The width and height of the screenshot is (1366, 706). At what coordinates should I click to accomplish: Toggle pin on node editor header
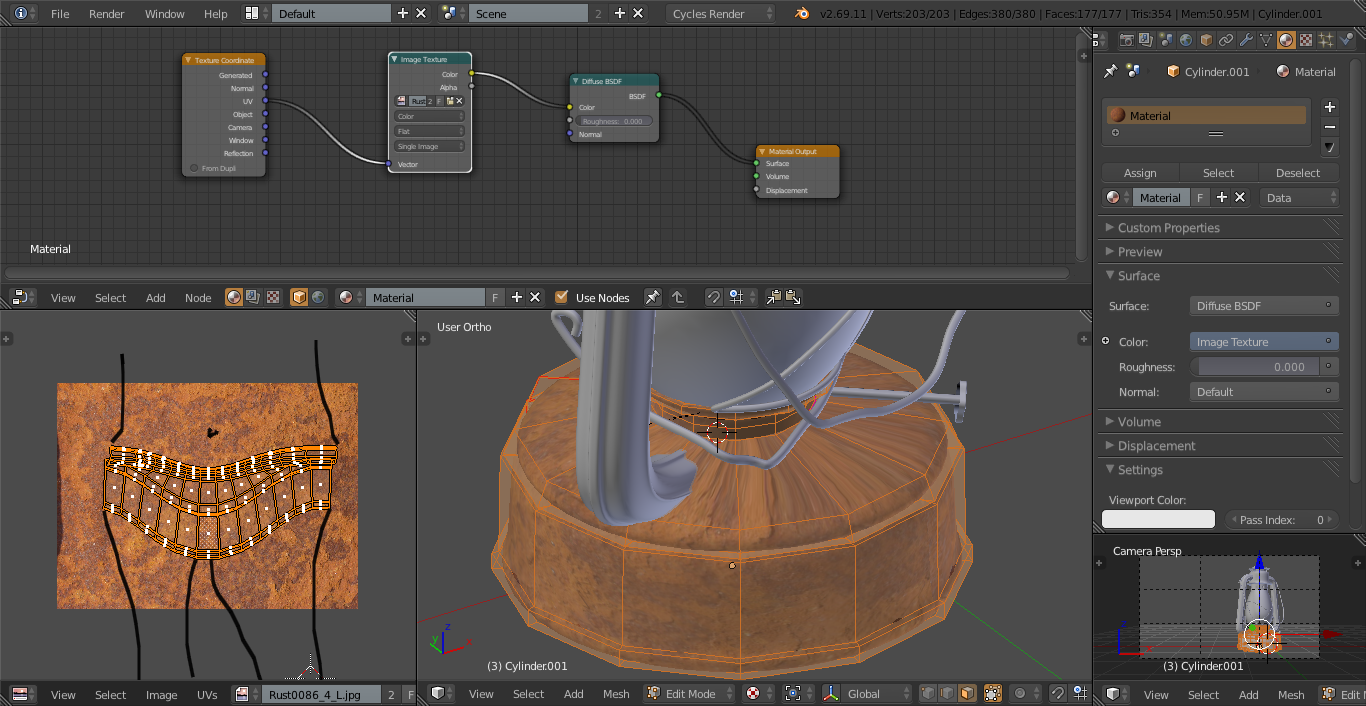point(652,297)
